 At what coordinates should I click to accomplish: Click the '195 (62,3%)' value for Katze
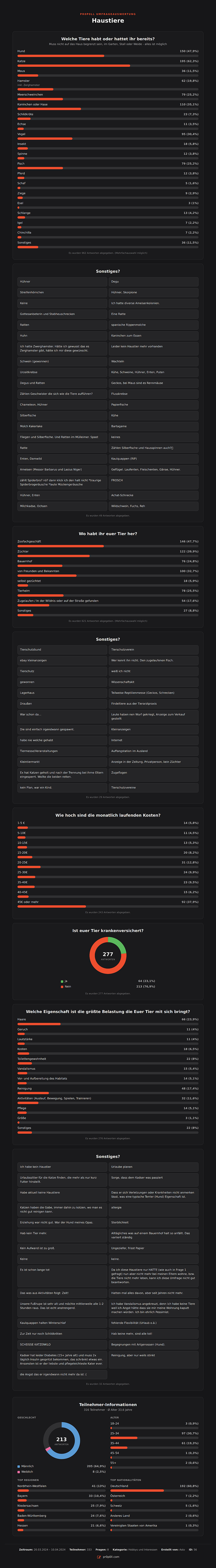pyautogui.click(x=189, y=61)
